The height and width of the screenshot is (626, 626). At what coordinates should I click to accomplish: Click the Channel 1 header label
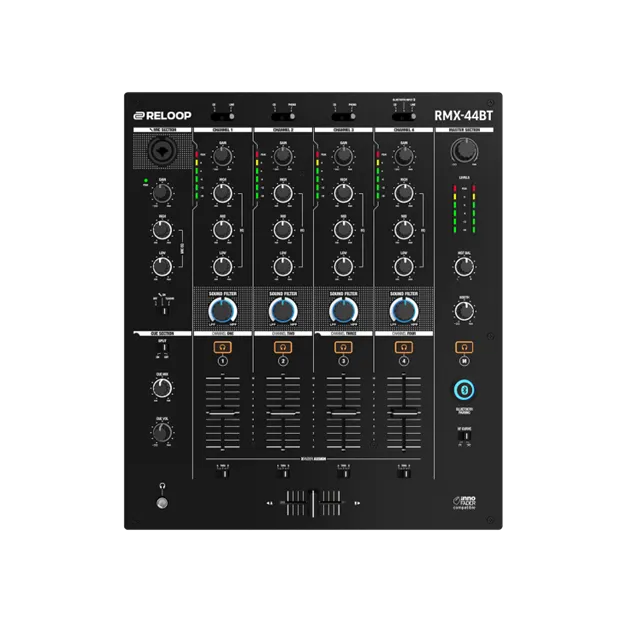tap(223, 130)
